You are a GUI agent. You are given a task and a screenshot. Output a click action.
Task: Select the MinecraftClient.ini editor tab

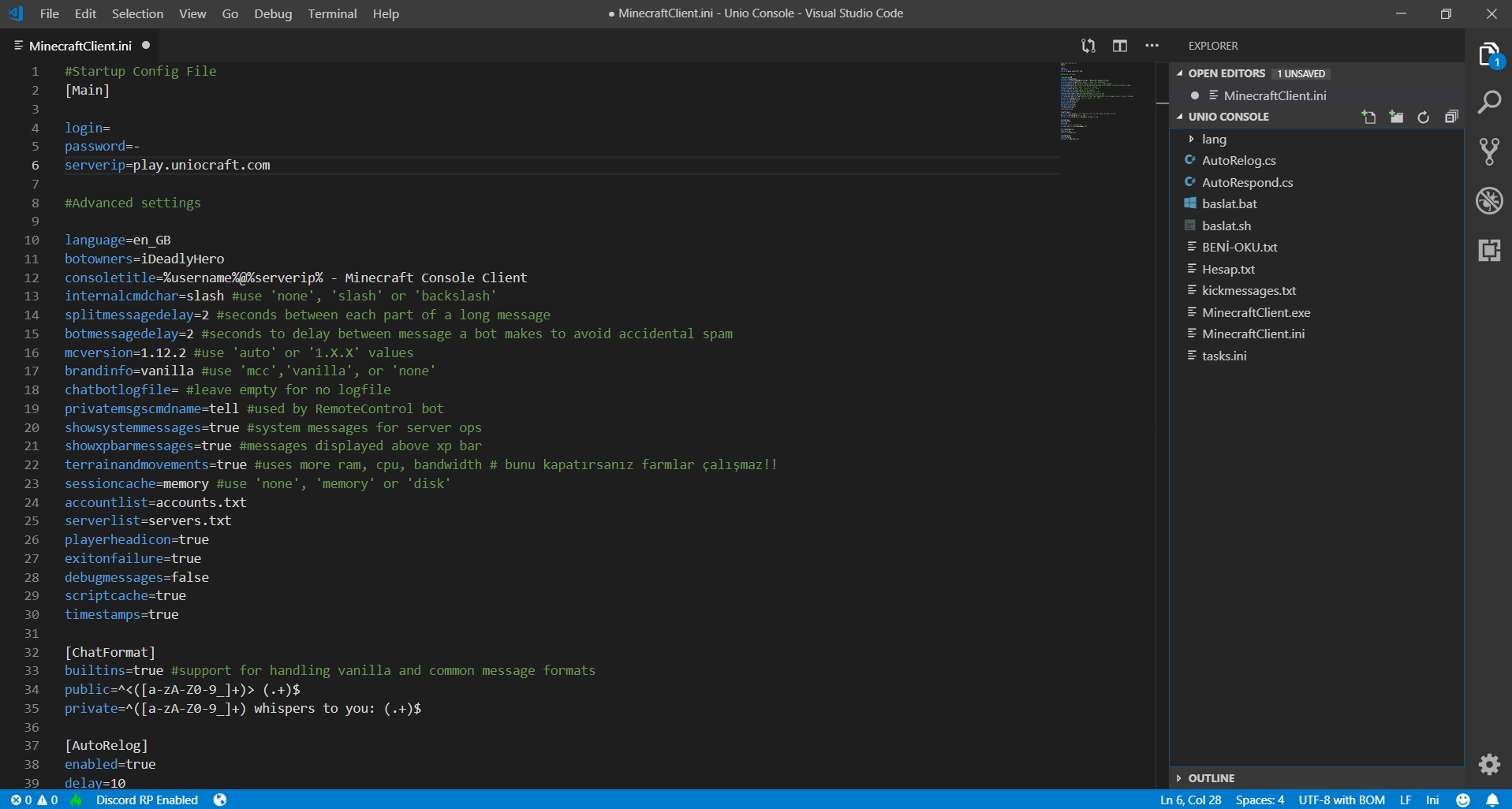pyautogui.click(x=80, y=46)
